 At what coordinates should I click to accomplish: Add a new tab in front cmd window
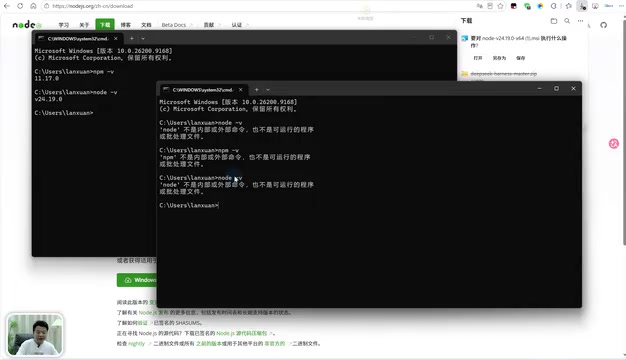point(256,90)
